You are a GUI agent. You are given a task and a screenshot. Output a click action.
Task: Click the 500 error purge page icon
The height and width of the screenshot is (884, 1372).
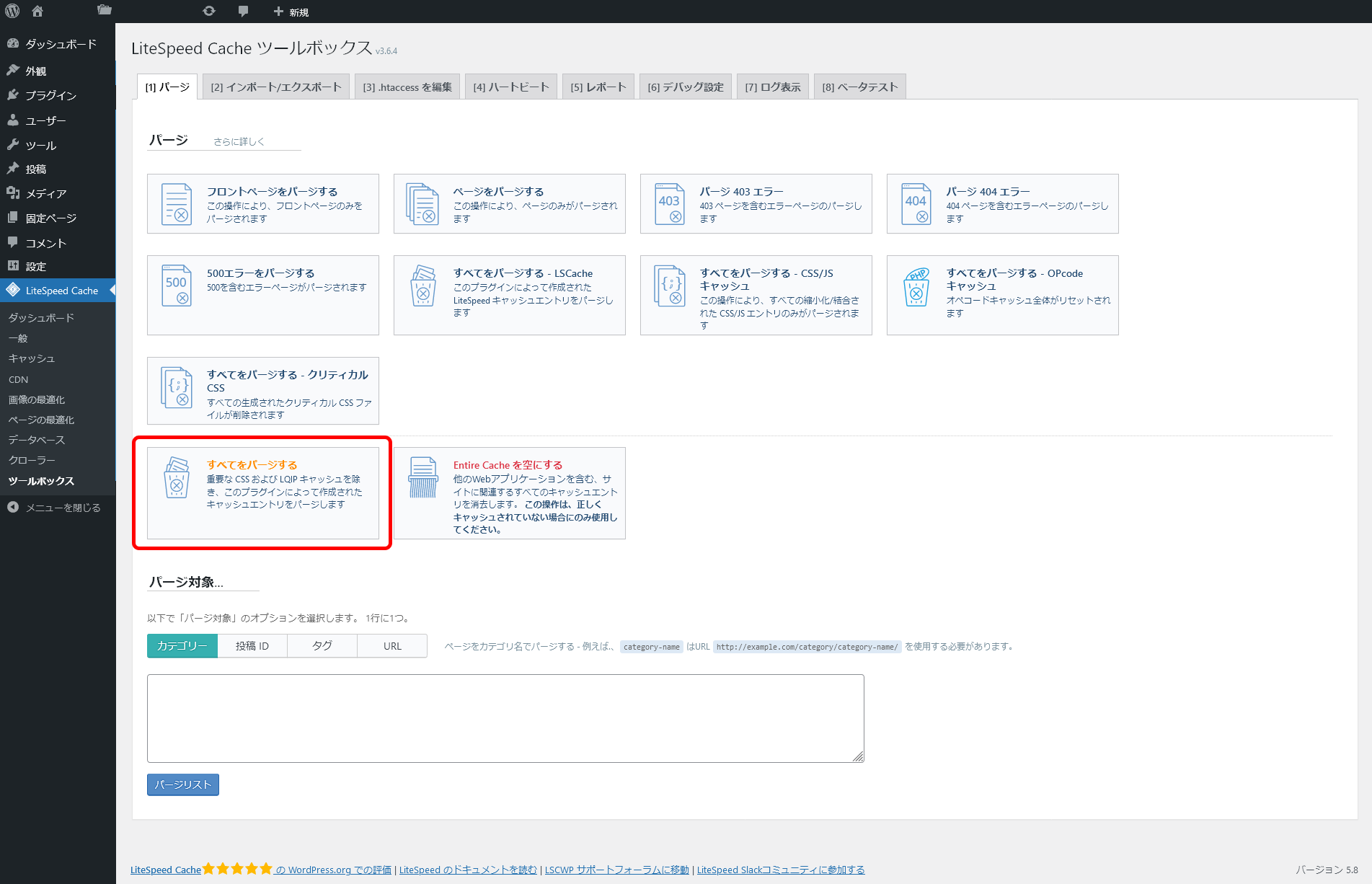[x=177, y=286]
